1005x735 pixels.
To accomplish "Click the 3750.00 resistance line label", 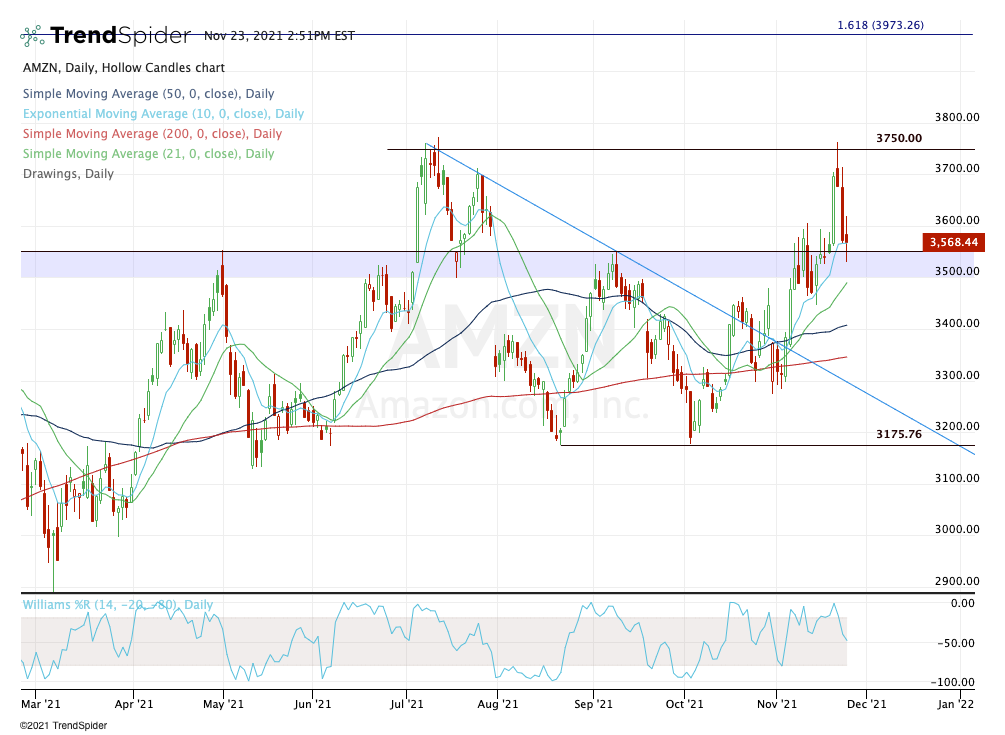I will pos(899,138).
